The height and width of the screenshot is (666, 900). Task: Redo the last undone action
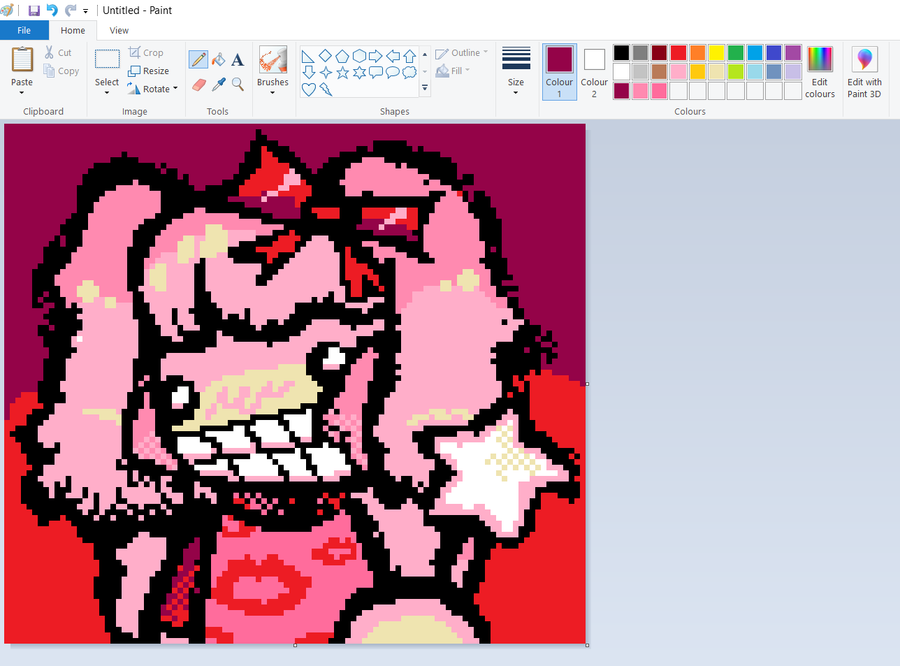(70, 10)
